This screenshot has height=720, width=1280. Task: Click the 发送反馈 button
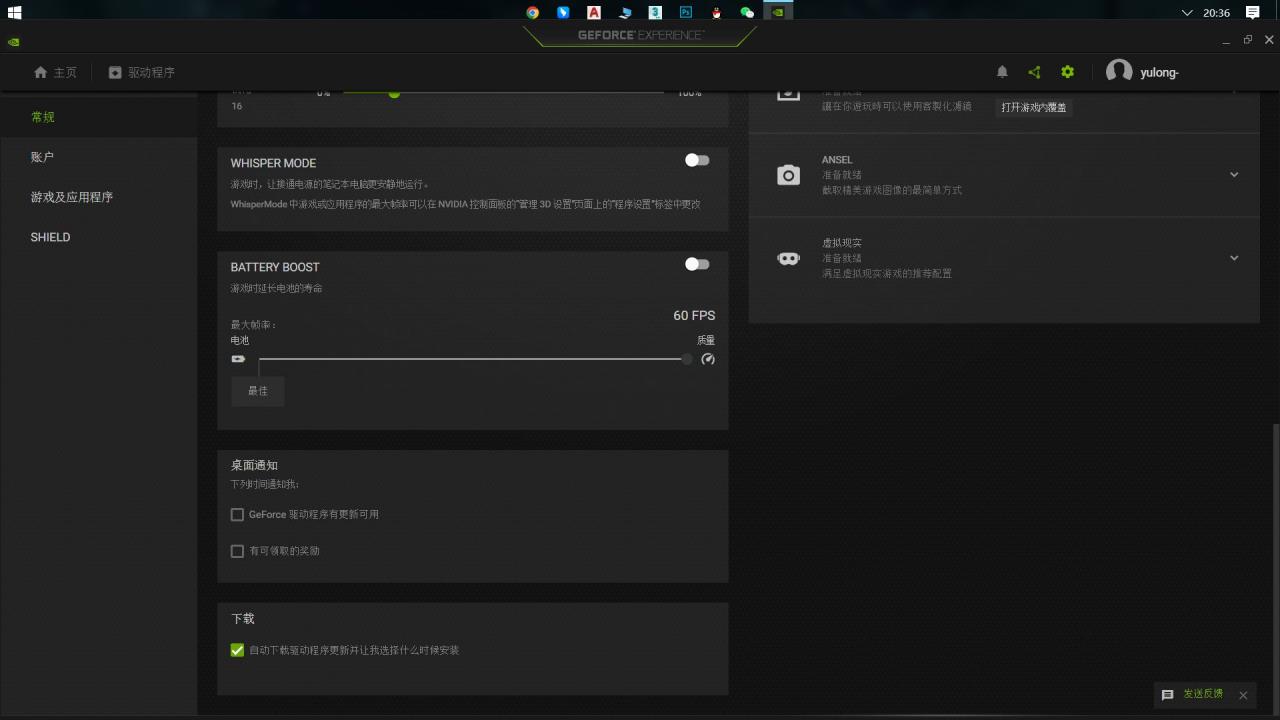click(1203, 694)
